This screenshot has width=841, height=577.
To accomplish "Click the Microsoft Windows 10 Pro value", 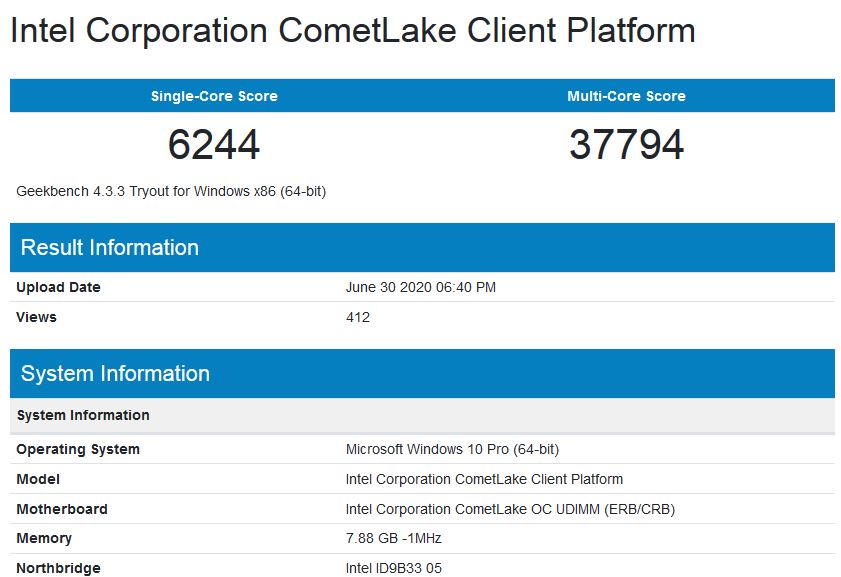I will click(452, 449).
